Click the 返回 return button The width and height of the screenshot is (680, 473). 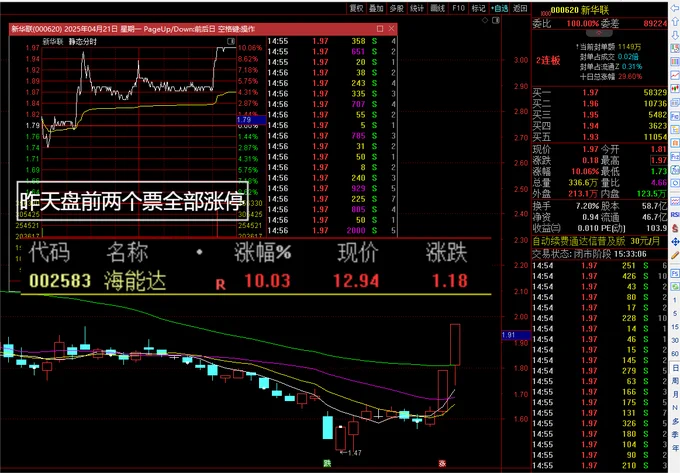520,8
